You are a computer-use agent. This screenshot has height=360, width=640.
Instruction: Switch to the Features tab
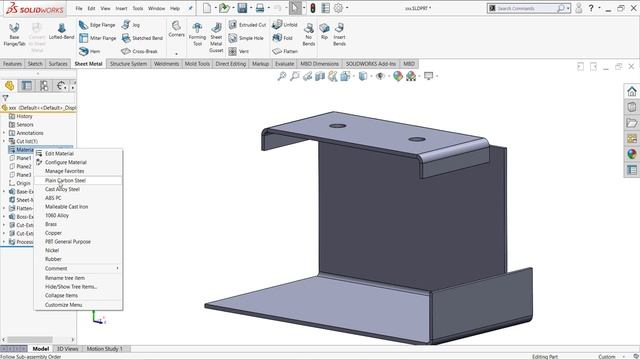tap(12, 64)
